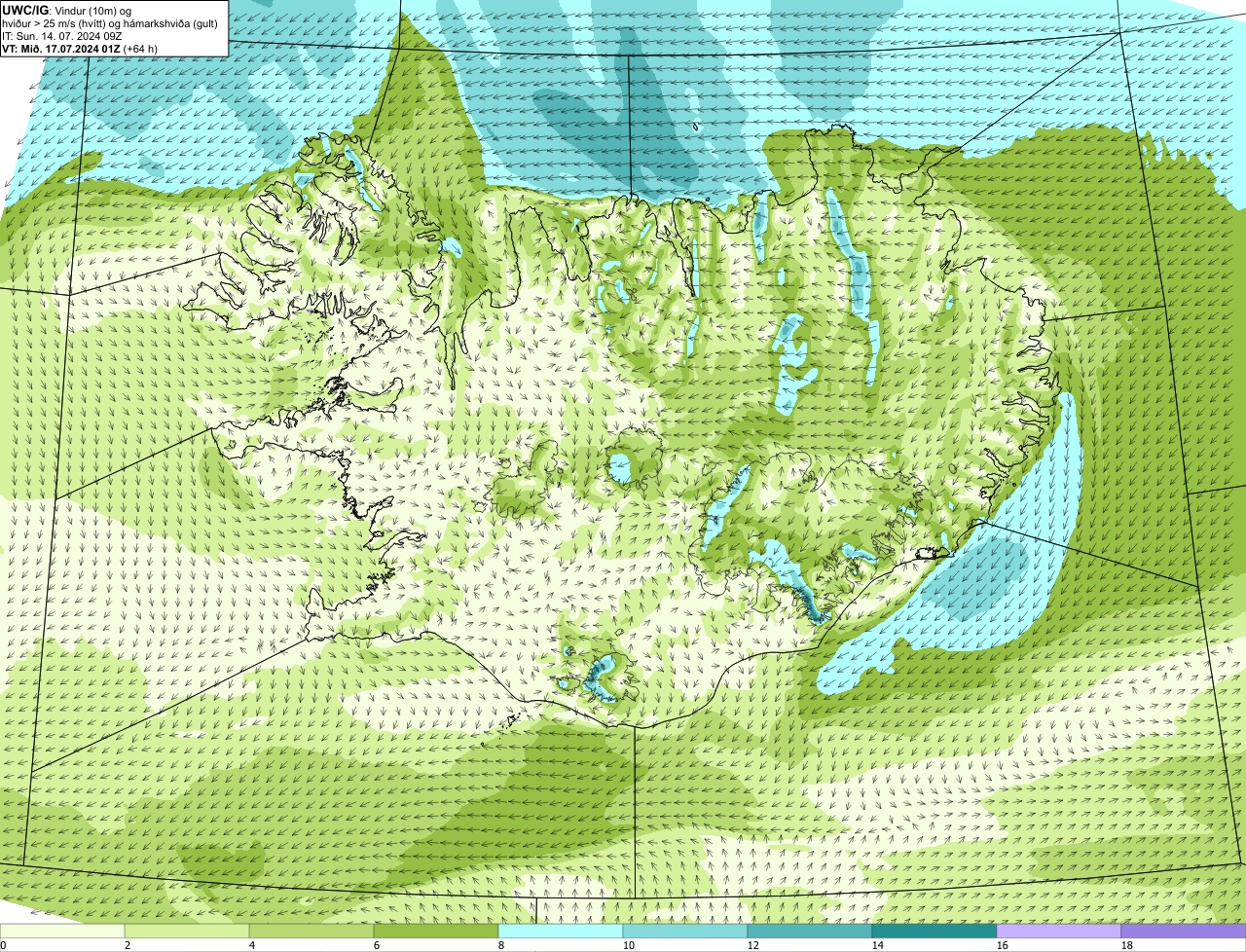Click the title line 'UWC/IG: Vindur (10m) og'

pyautogui.click(x=67, y=9)
